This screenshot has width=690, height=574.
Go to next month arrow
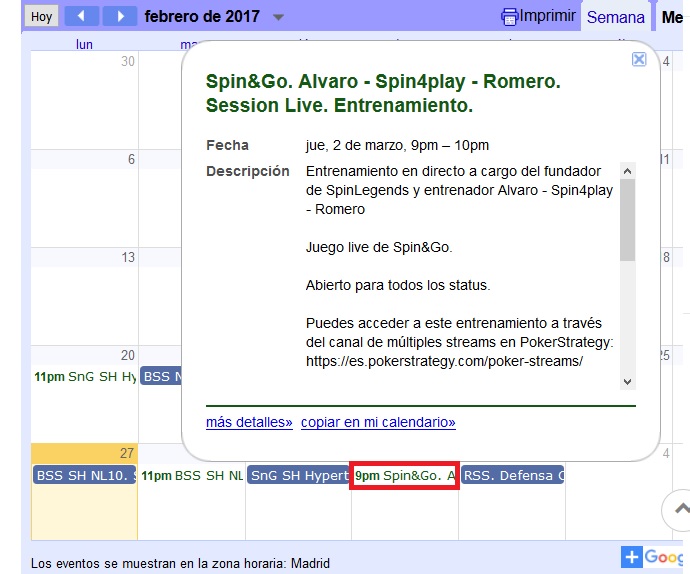pos(120,16)
